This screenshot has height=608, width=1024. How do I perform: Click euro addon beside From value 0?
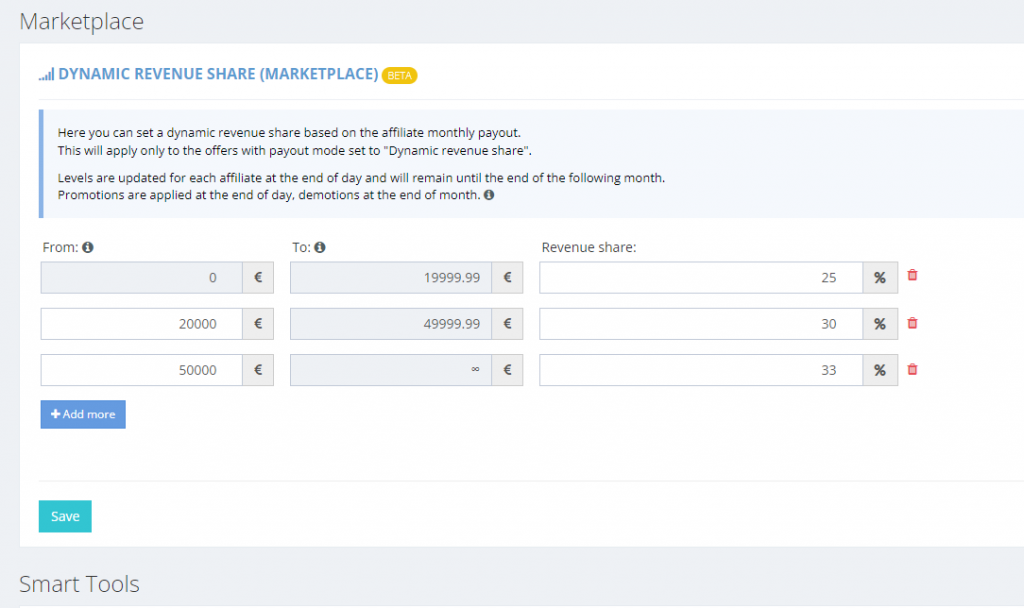tap(258, 278)
